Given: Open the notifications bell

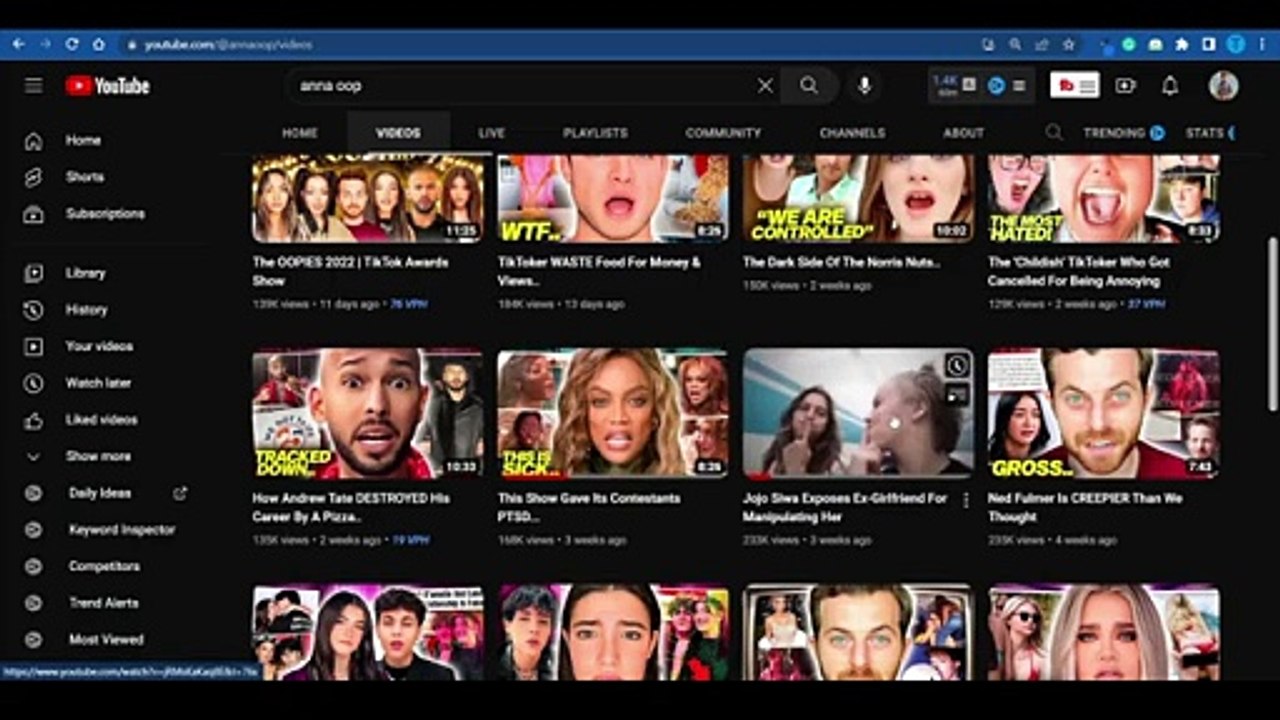Looking at the screenshot, I should coord(1170,86).
